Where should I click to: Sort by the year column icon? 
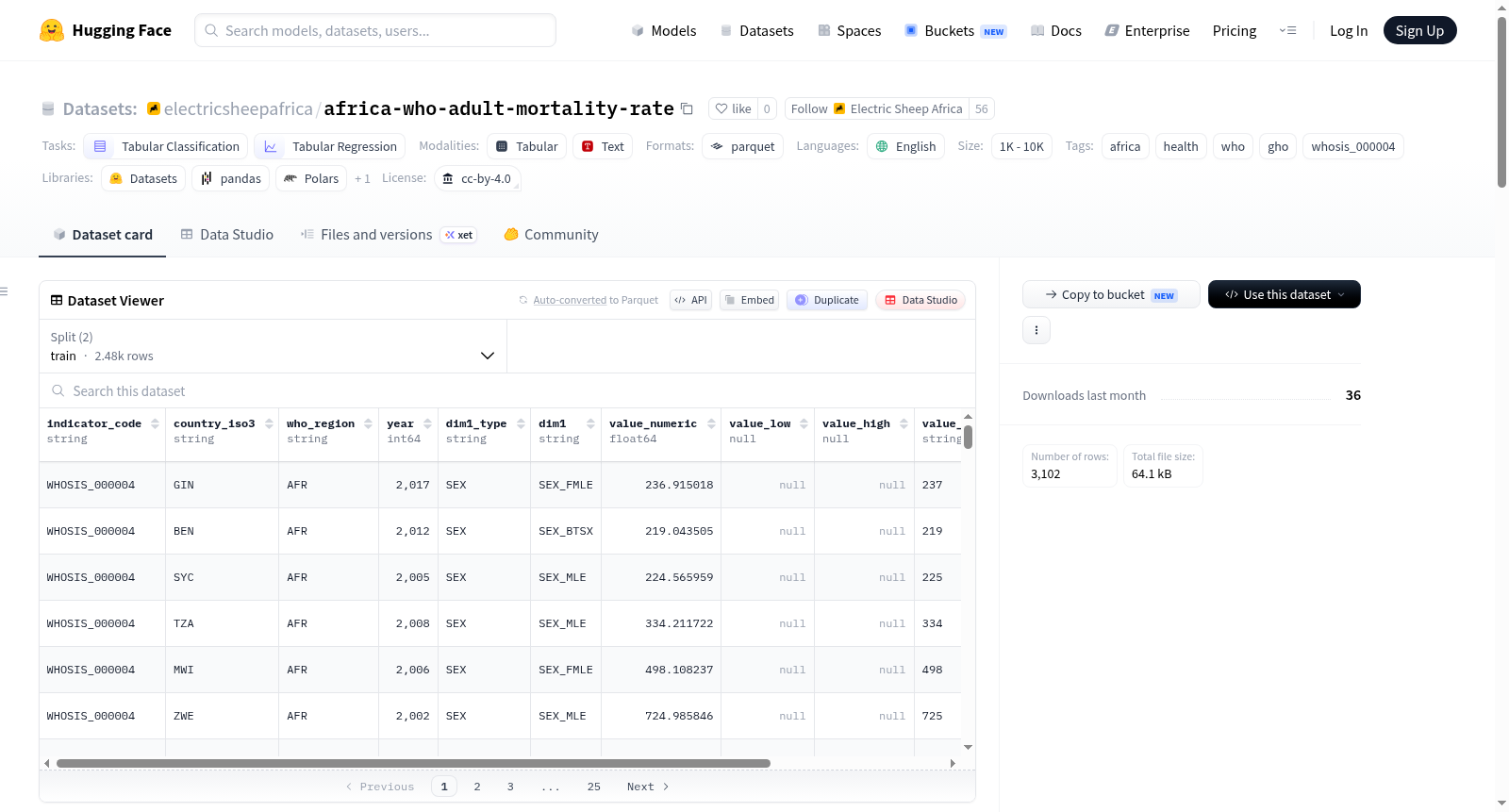tap(427, 424)
